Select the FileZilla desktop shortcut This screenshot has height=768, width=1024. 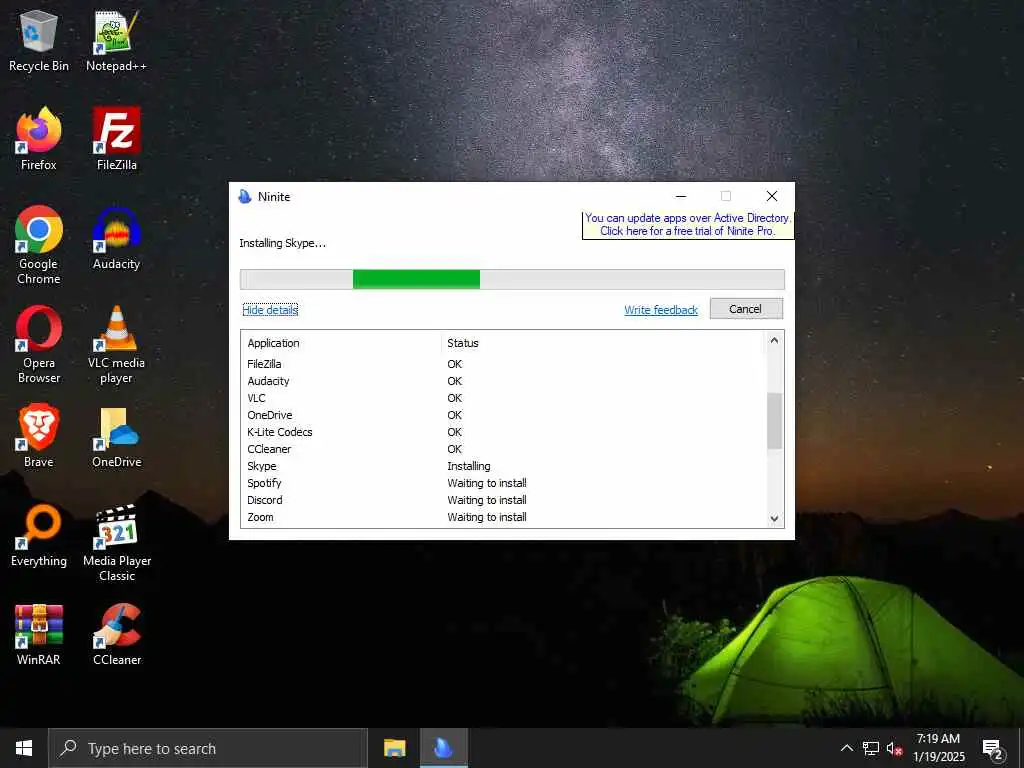tap(116, 139)
